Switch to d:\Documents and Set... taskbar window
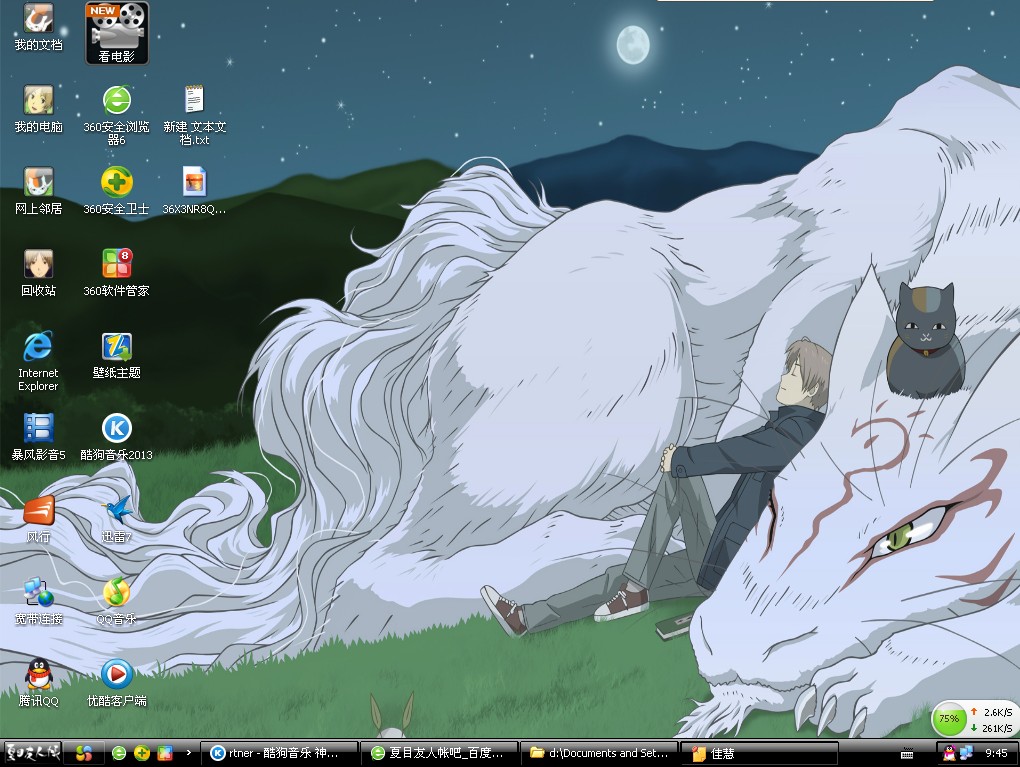The height and width of the screenshot is (767, 1020). pos(600,753)
